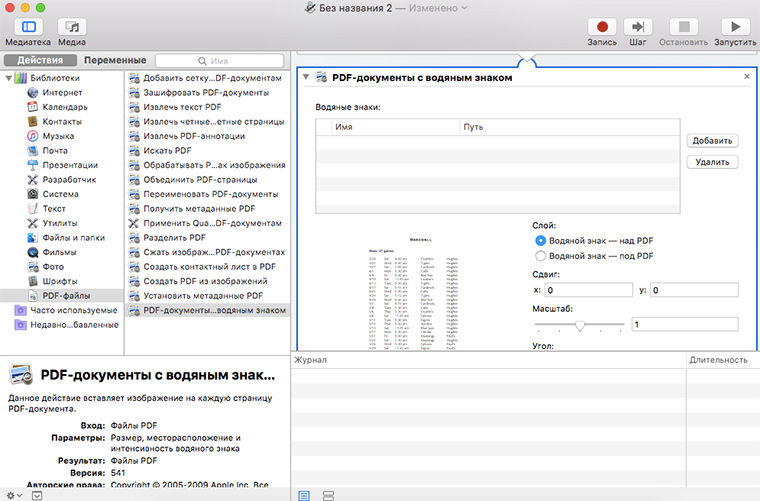Click the Удалить watermark button
The image size is (760, 501).
point(712,162)
